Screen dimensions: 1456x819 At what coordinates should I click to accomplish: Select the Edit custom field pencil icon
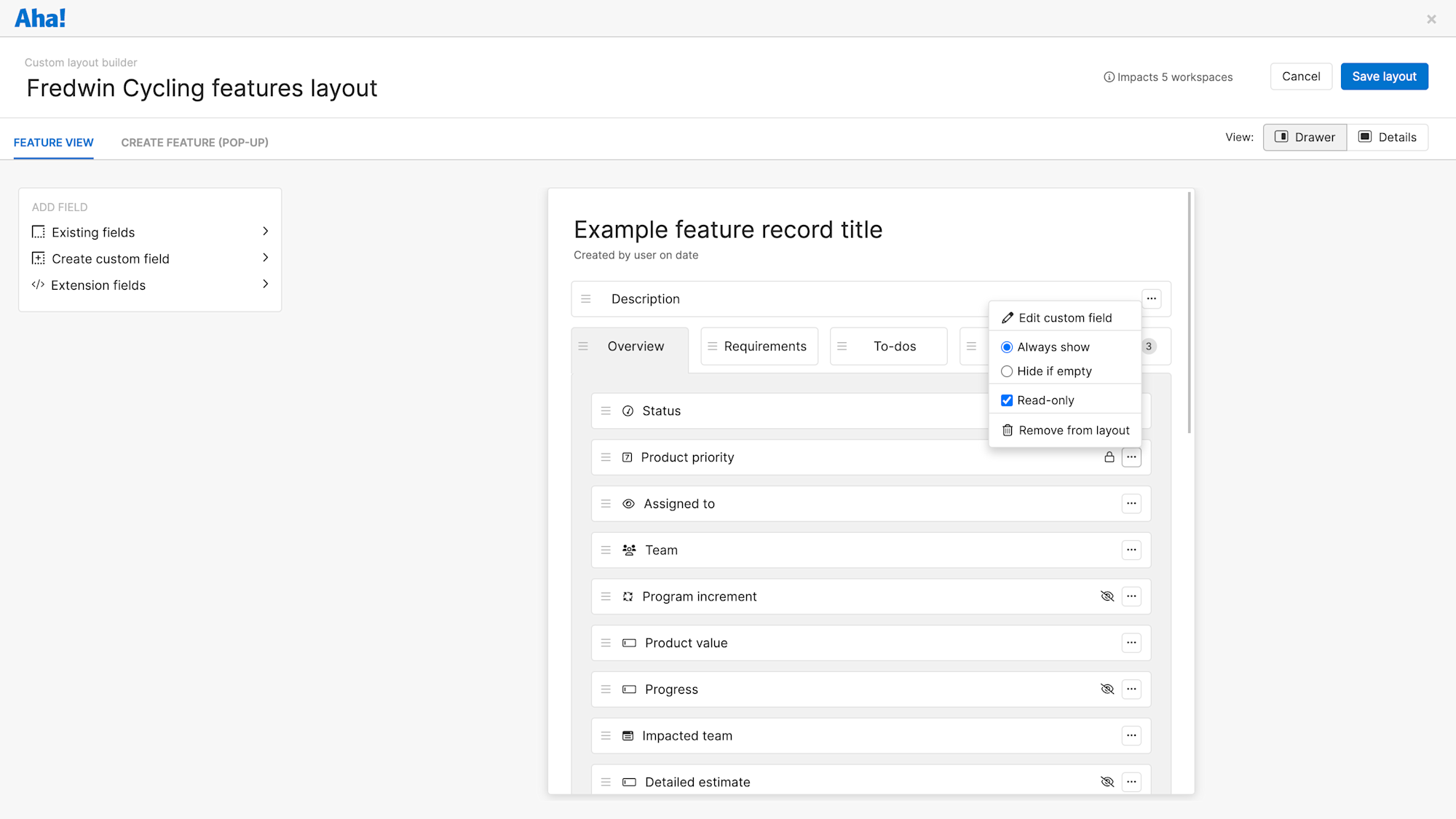click(x=1008, y=317)
